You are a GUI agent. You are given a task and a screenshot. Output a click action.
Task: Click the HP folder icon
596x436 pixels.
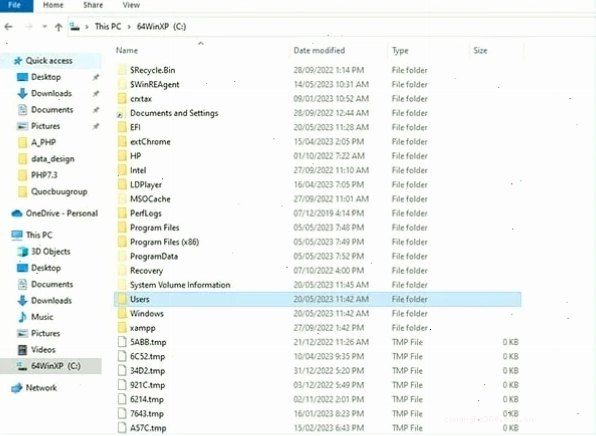tap(122, 156)
